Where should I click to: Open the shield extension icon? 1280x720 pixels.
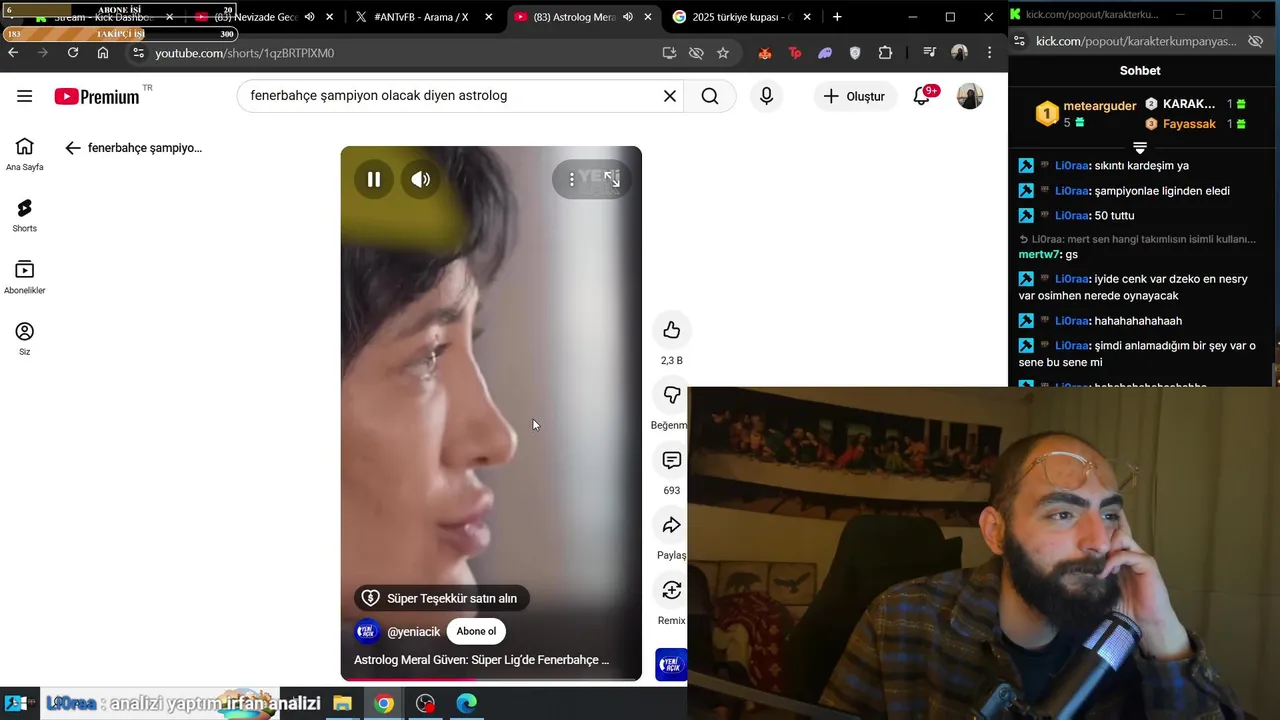855,53
